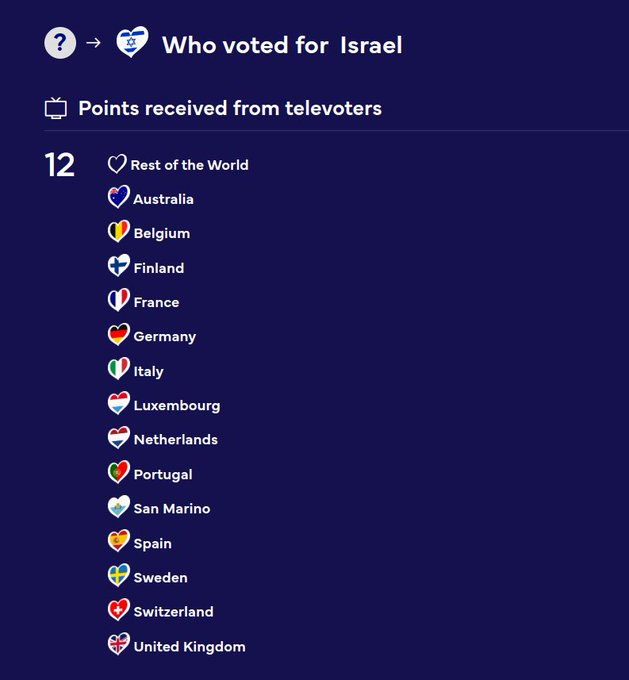Click the Rest of the World heart icon

click(x=117, y=164)
